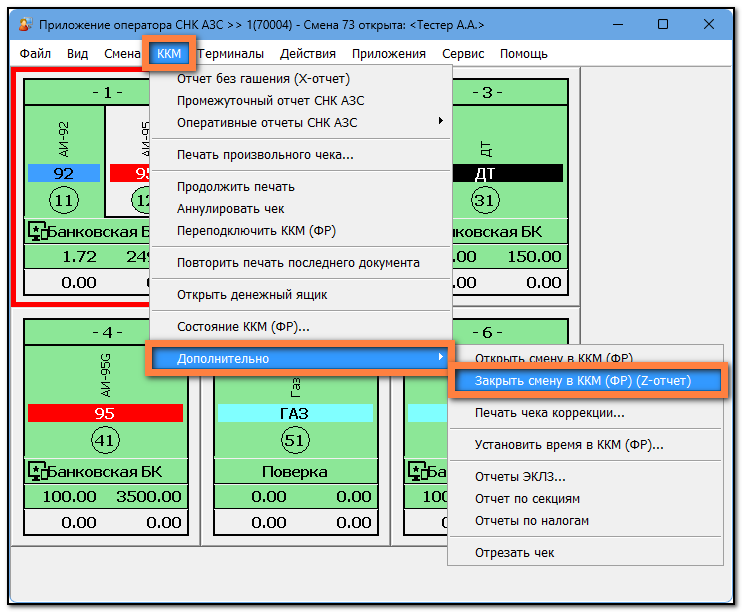The height and width of the screenshot is (612, 742).
Task: Click Повторить печать последнего документа
Action: click(300, 263)
